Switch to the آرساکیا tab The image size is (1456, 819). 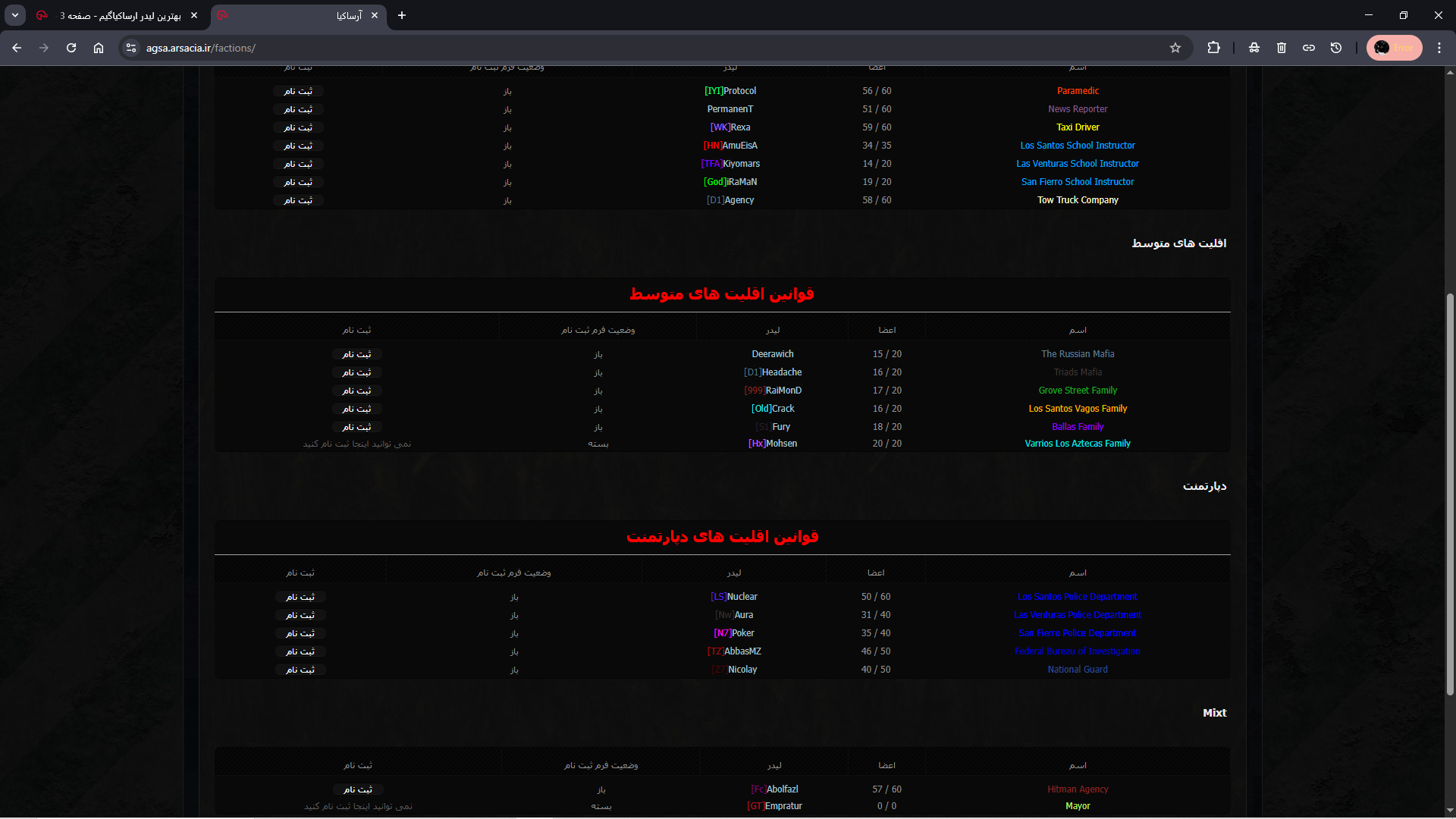click(299, 15)
